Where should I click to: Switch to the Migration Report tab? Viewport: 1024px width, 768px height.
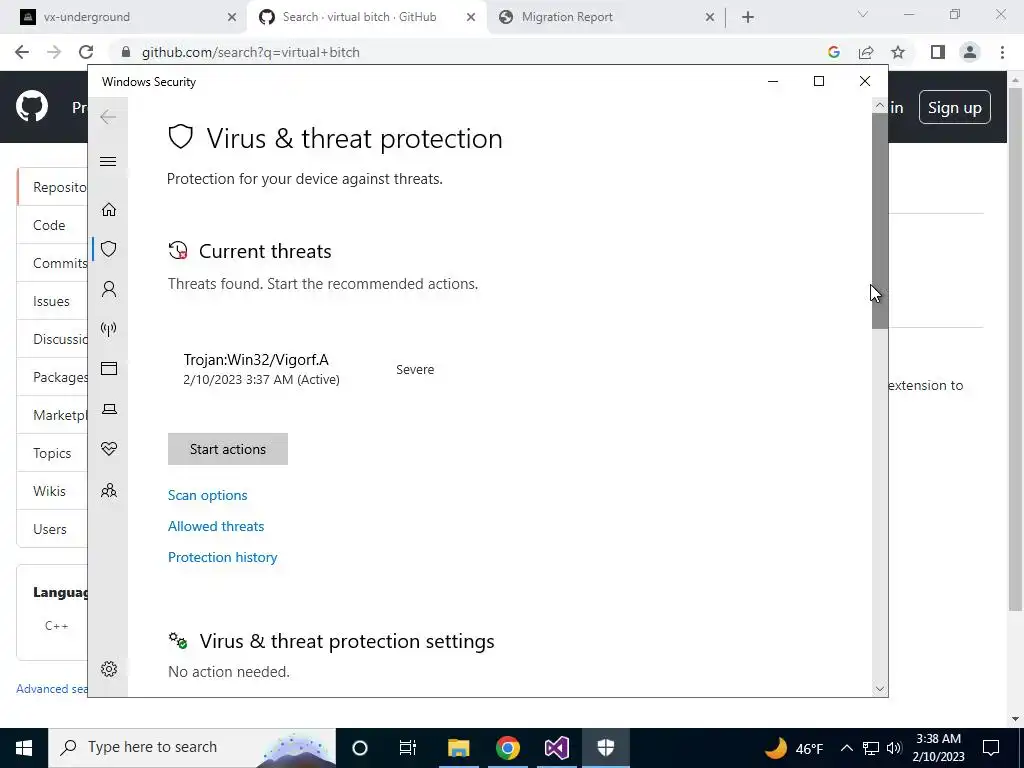click(605, 17)
